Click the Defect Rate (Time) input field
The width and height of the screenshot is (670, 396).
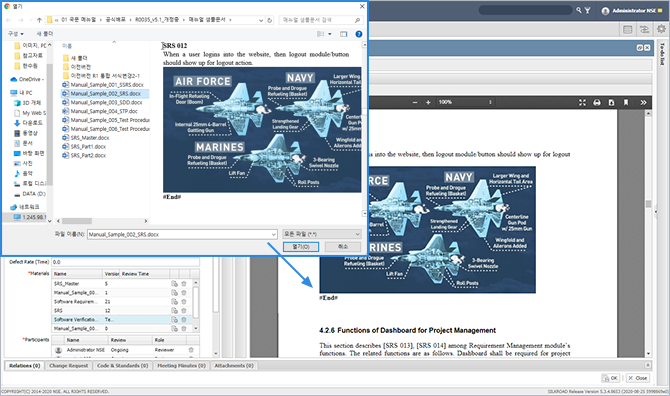point(125,262)
